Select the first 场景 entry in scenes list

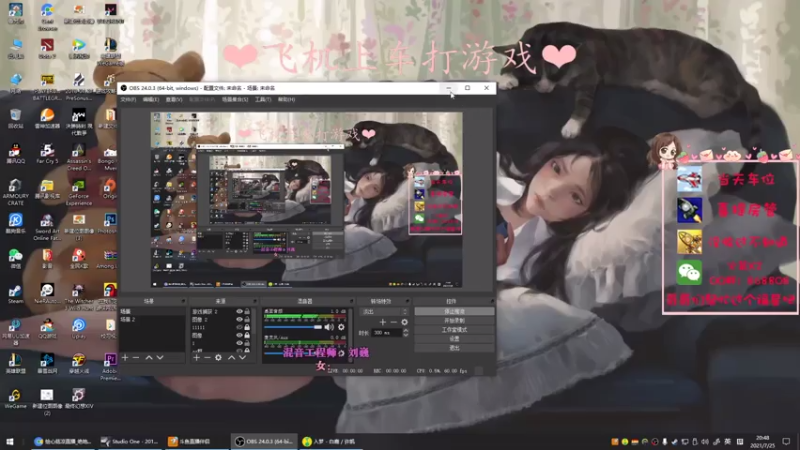[x=152, y=311]
